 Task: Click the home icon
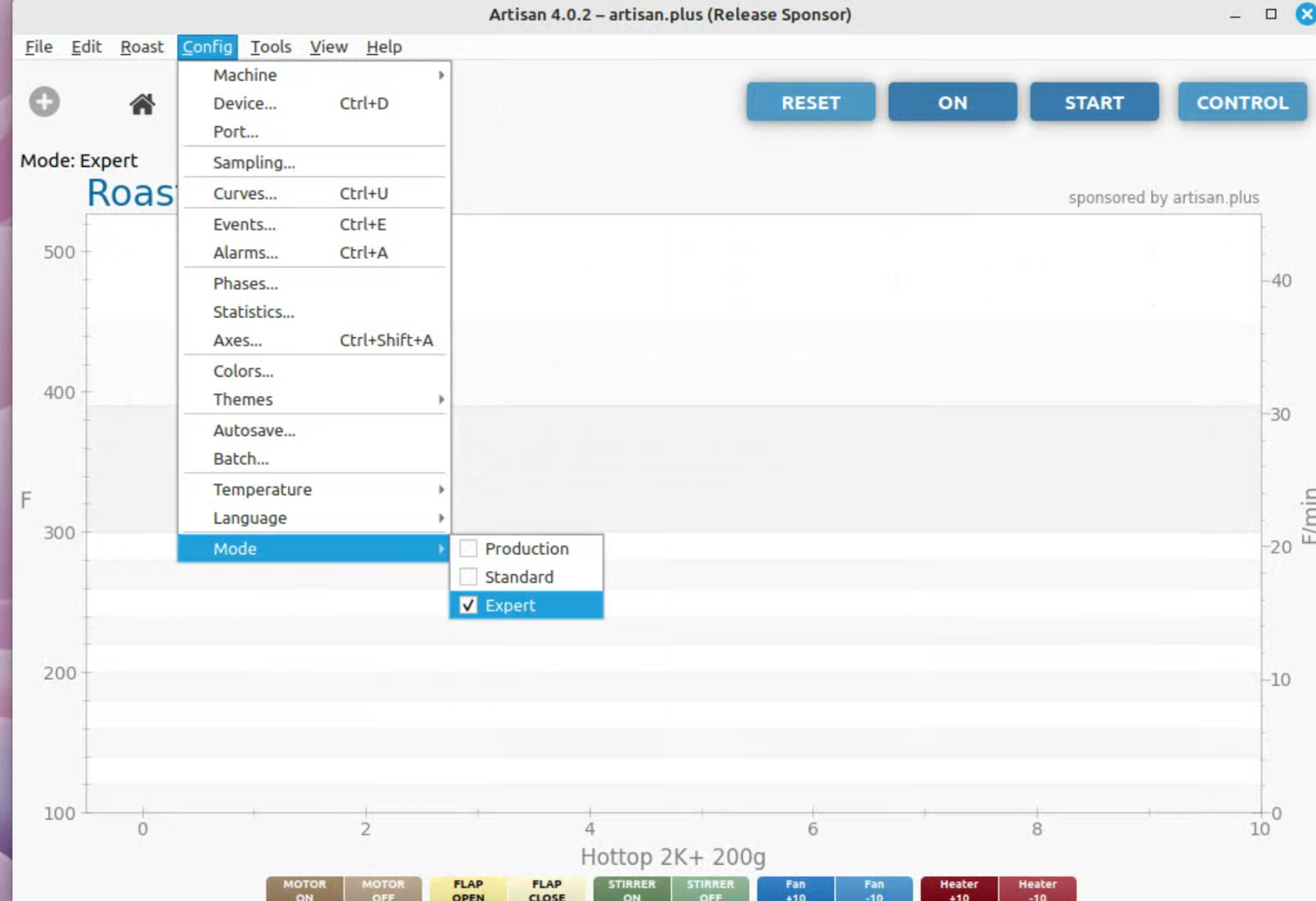pyautogui.click(x=141, y=104)
